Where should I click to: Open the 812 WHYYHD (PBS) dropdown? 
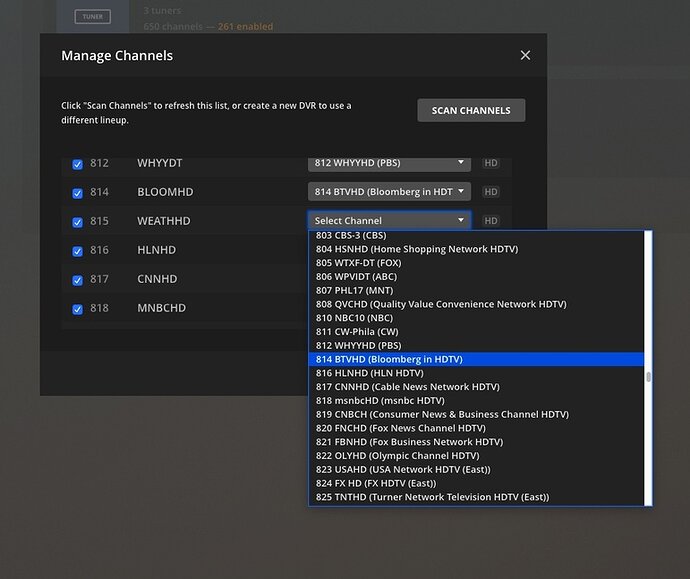click(x=389, y=163)
